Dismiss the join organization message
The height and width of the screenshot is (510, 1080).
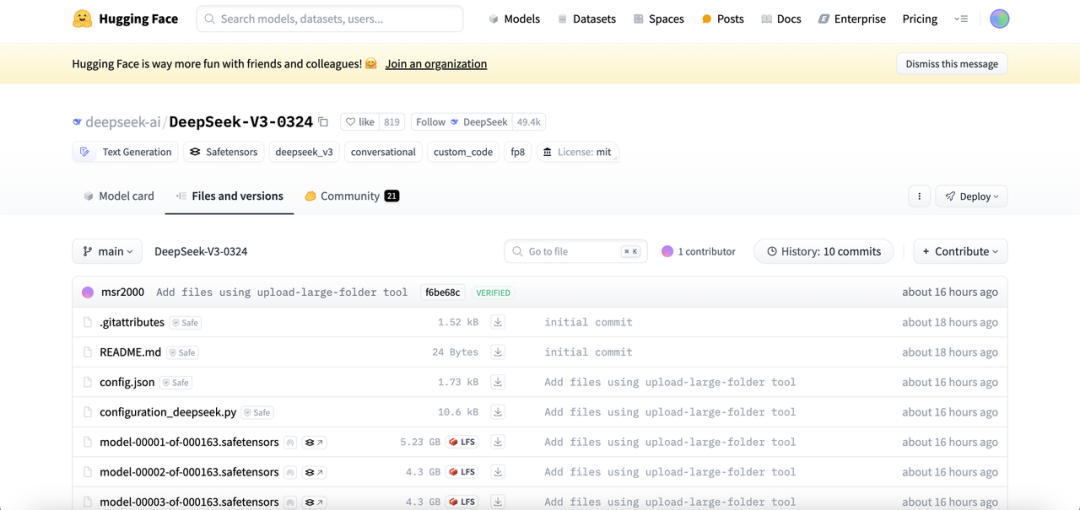951,64
